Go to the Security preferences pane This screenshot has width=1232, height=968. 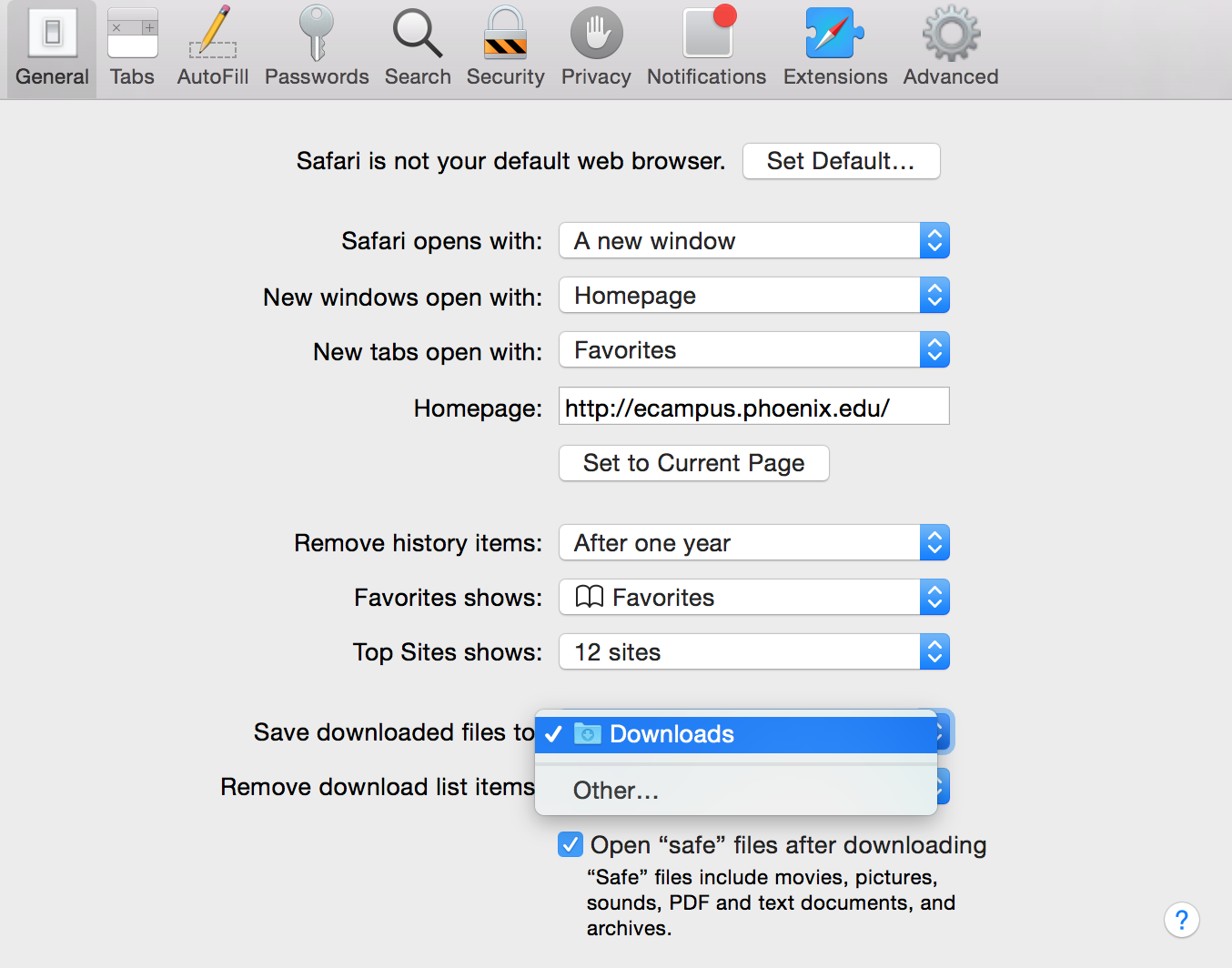point(505,48)
